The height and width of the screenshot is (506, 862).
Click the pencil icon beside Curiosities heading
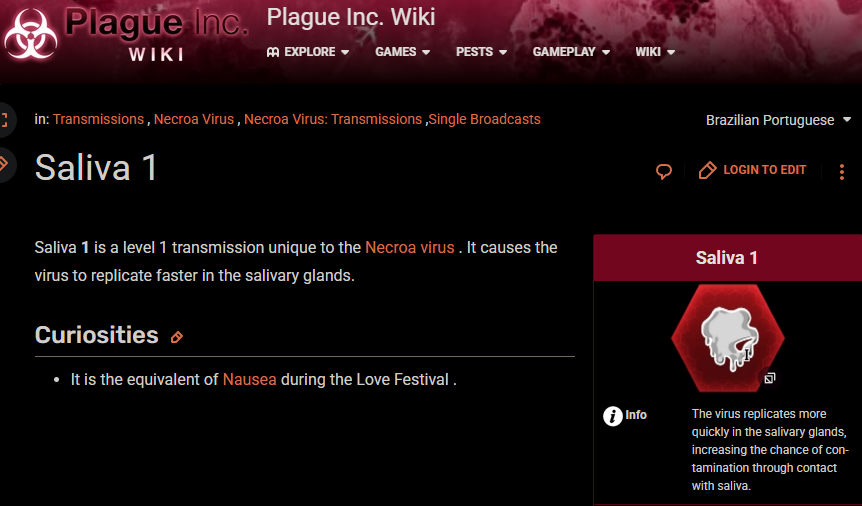click(x=177, y=337)
